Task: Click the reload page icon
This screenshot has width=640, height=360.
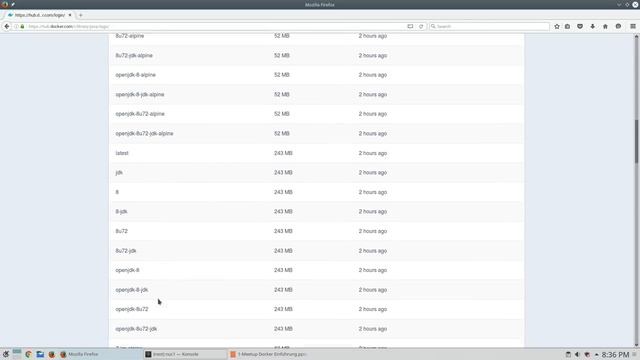Action: pyautogui.click(x=421, y=26)
